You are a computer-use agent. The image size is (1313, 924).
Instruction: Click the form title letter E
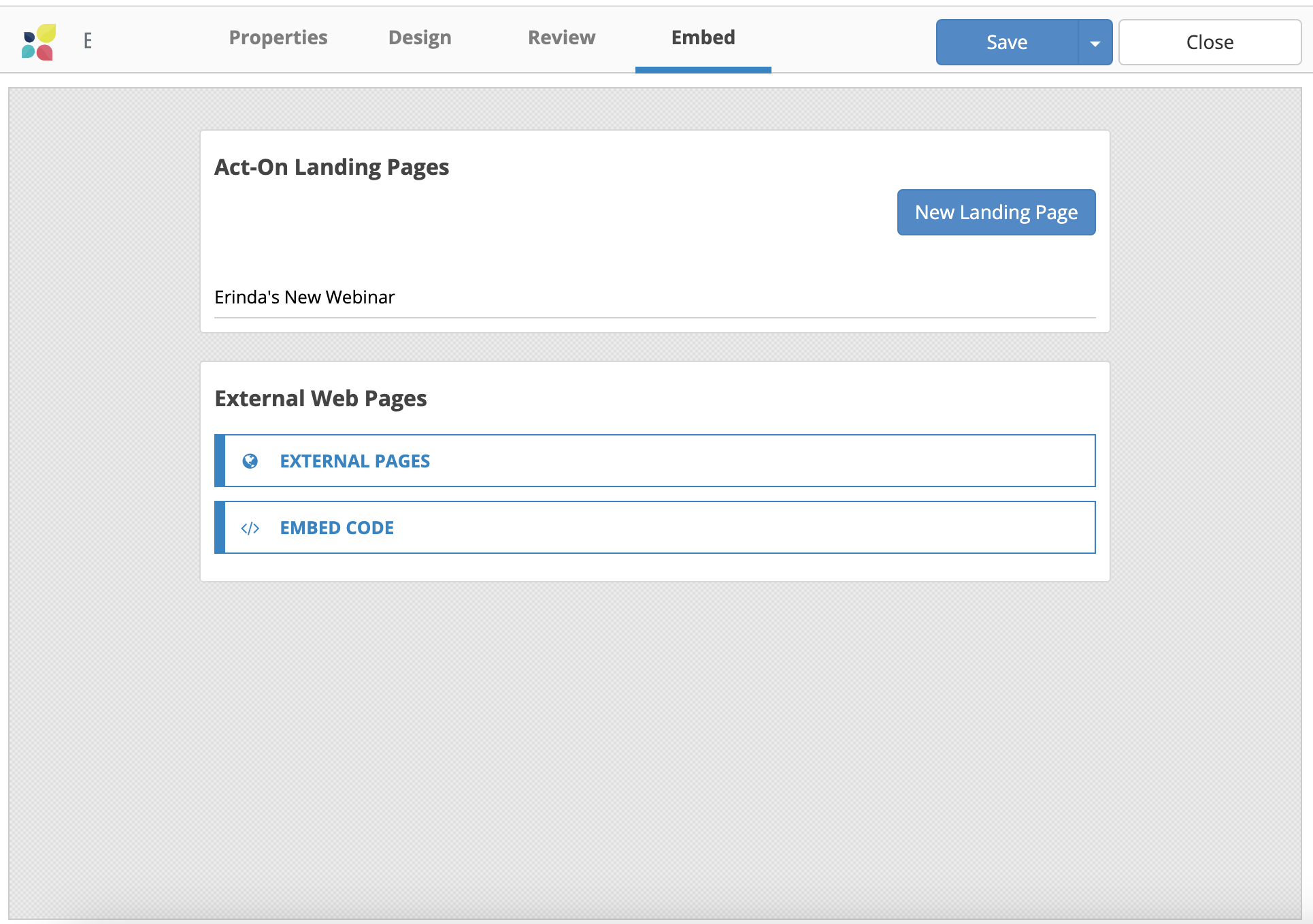pos(88,42)
